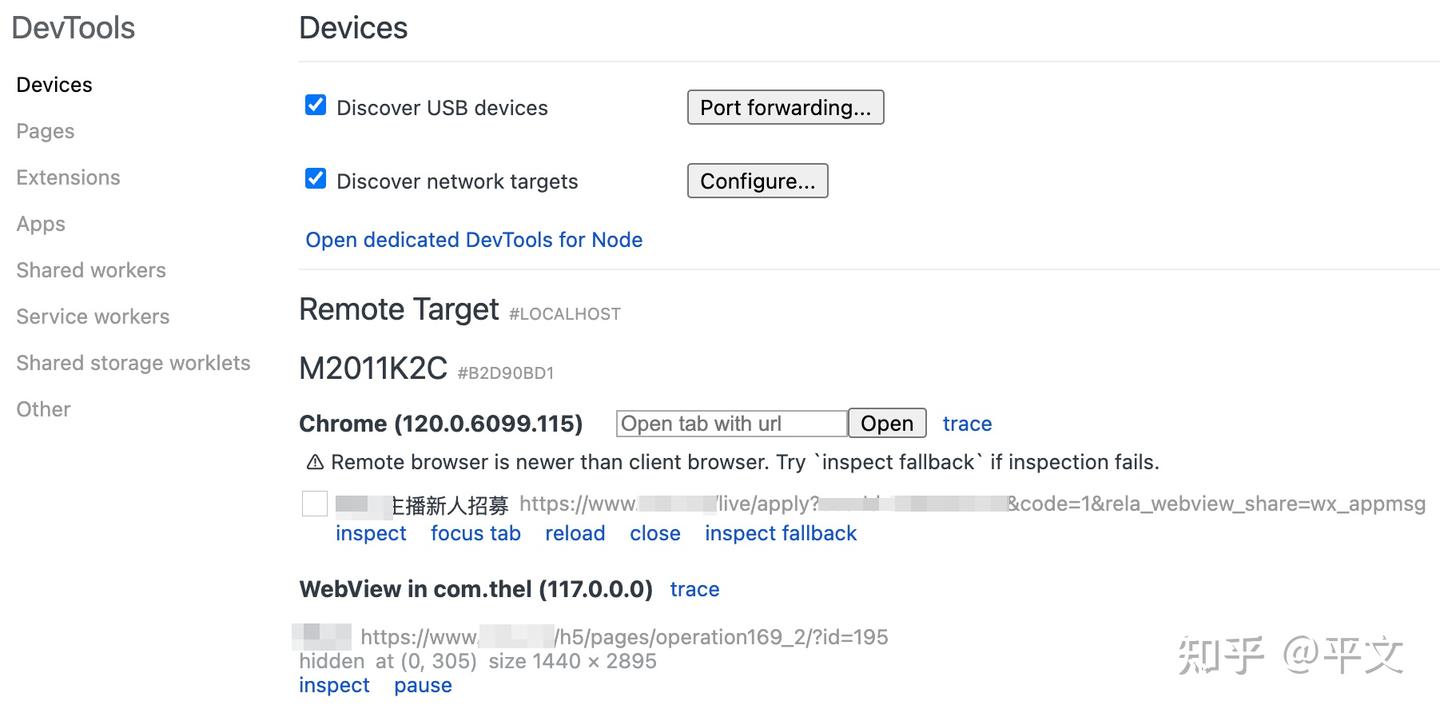Image resolution: width=1440 pixels, height=713 pixels.
Task: Click focus tab link
Action: [x=476, y=533]
